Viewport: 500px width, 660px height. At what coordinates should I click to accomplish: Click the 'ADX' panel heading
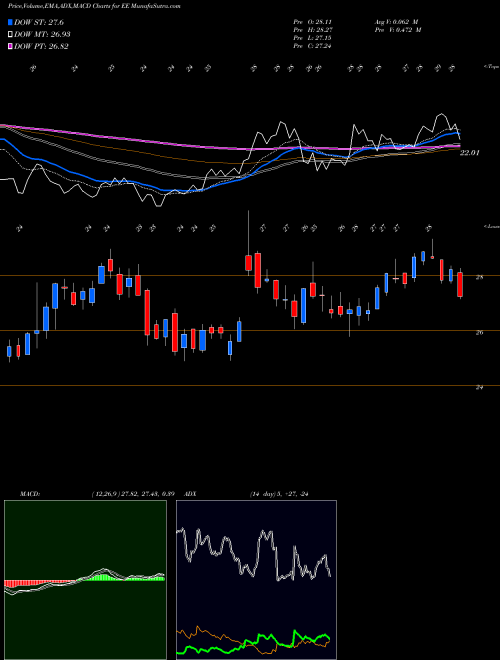[191, 494]
